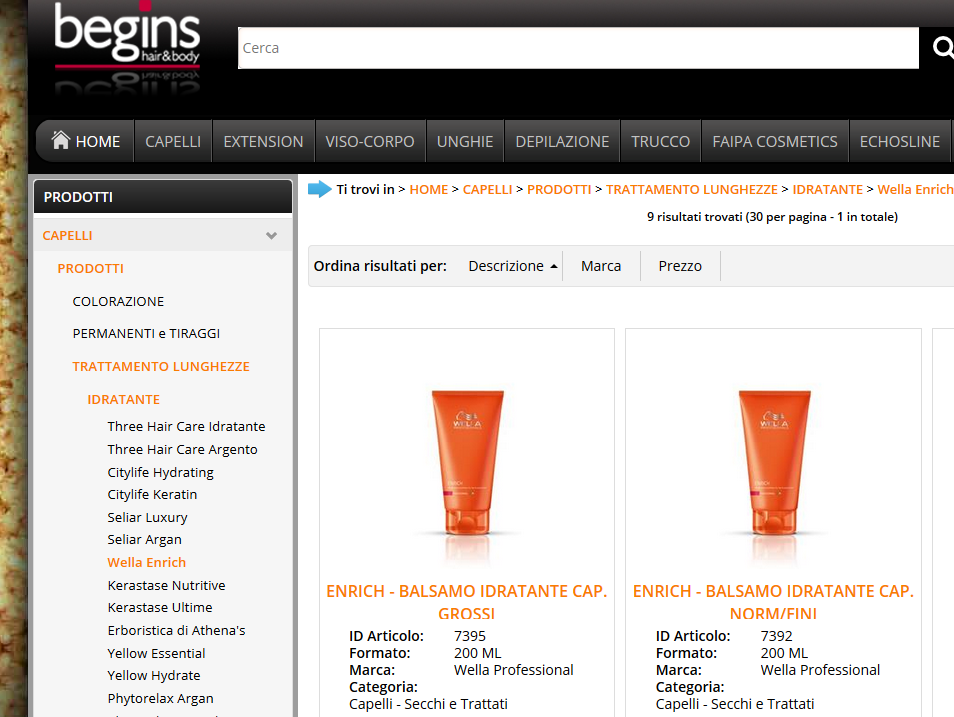Click IDRATANTE in the breadcrumb
Viewport: 954px width, 717px height.
pos(827,189)
